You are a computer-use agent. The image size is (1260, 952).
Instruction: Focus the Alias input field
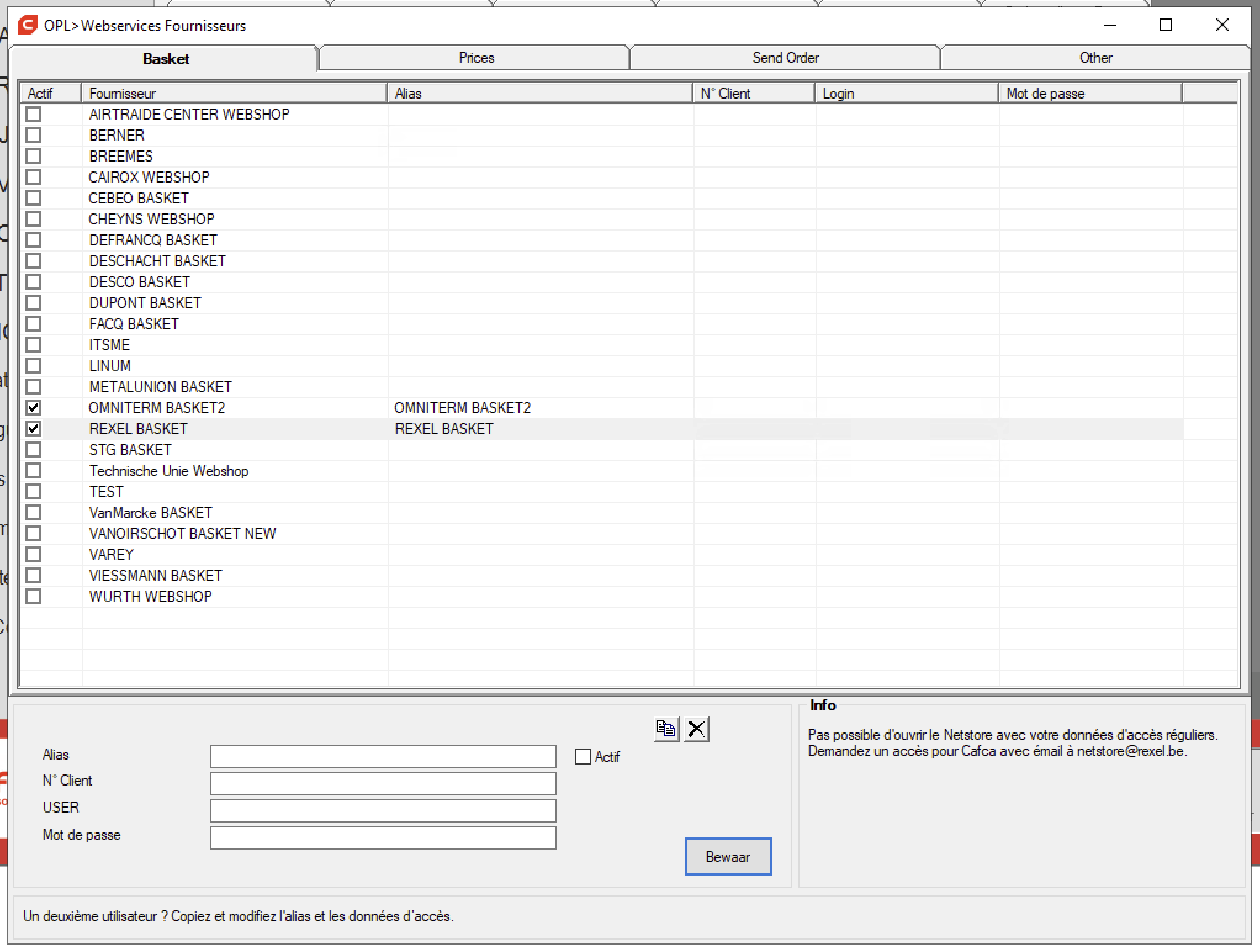click(x=383, y=757)
